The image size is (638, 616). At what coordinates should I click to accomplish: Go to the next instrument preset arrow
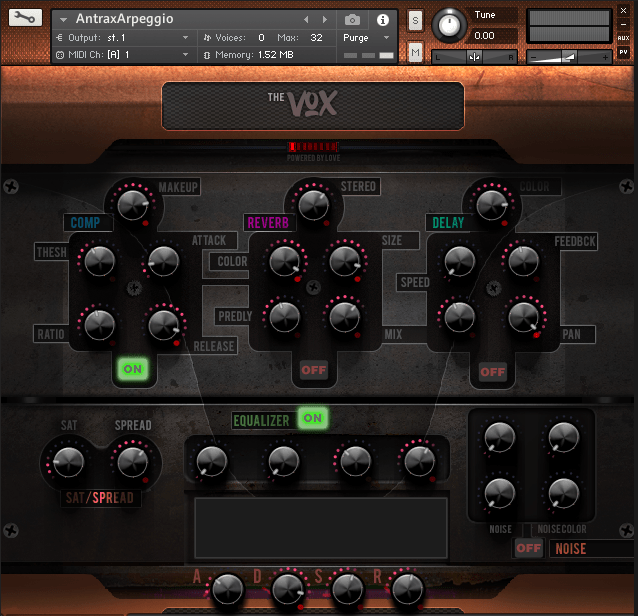tap(324, 20)
